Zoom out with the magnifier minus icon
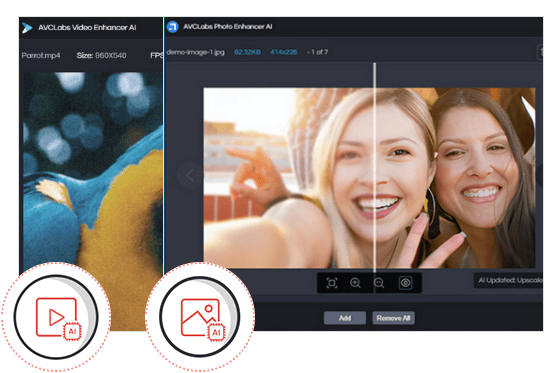548x373 pixels. (379, 282)
